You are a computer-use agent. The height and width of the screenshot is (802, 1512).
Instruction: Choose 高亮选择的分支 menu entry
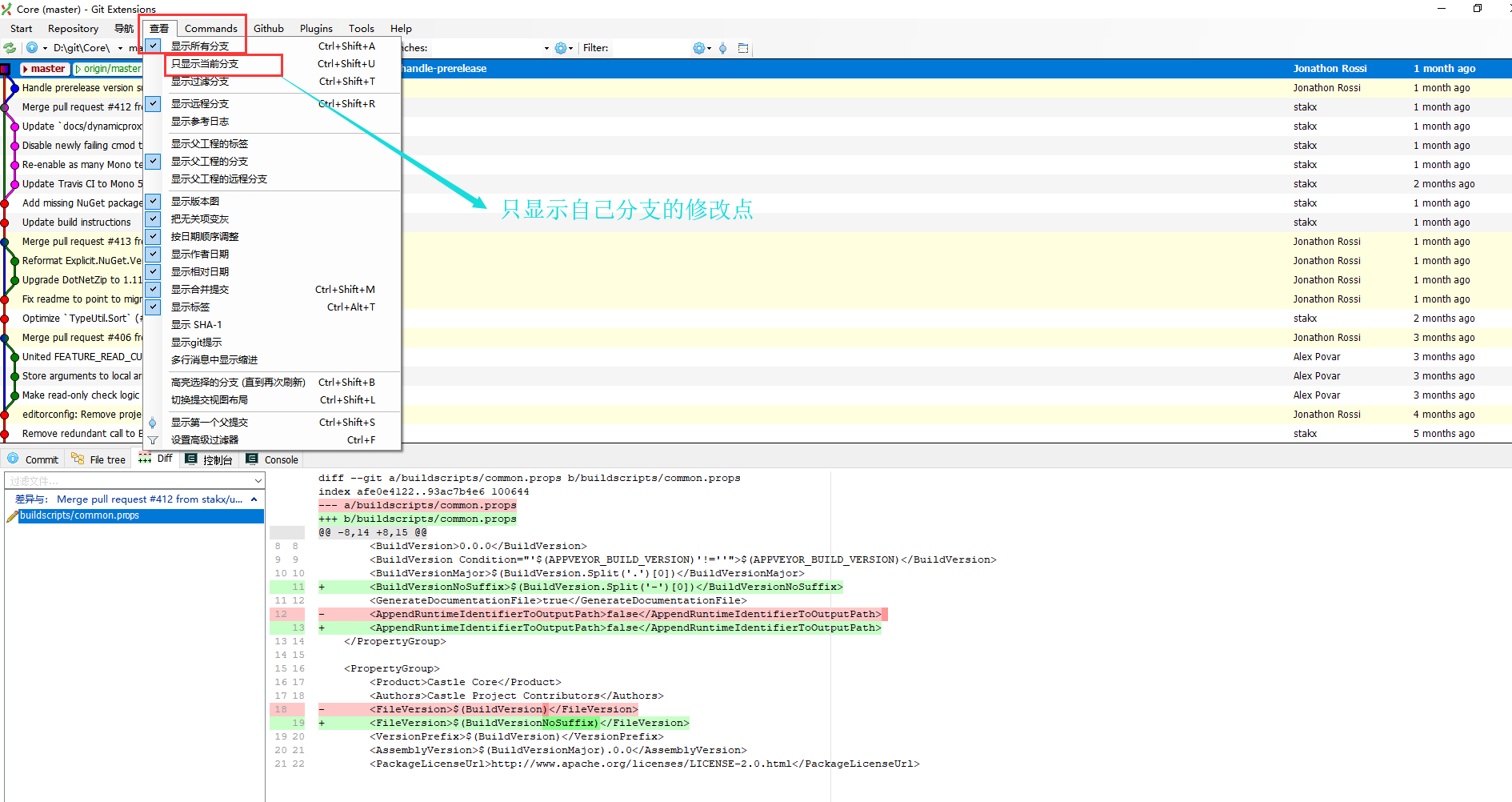[272, 383]
